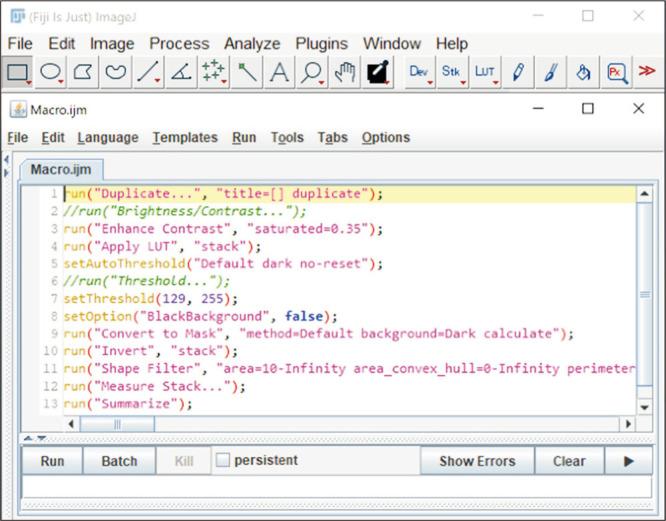Expand more tools double-arrow menu
The height and width of the screenshot is (521, 666).
[647, 72]
